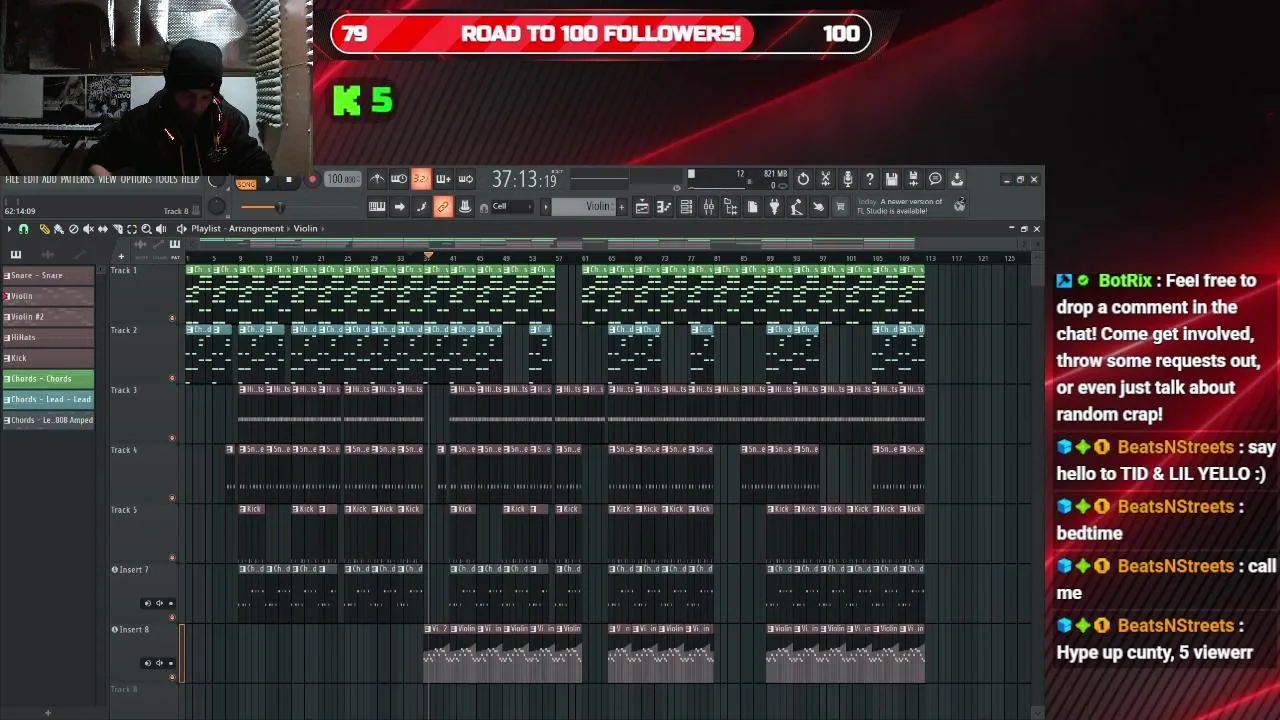Open the VIEW menu
The width and height of the screenshot is (1280, 720).
click(x=108, y=179)
